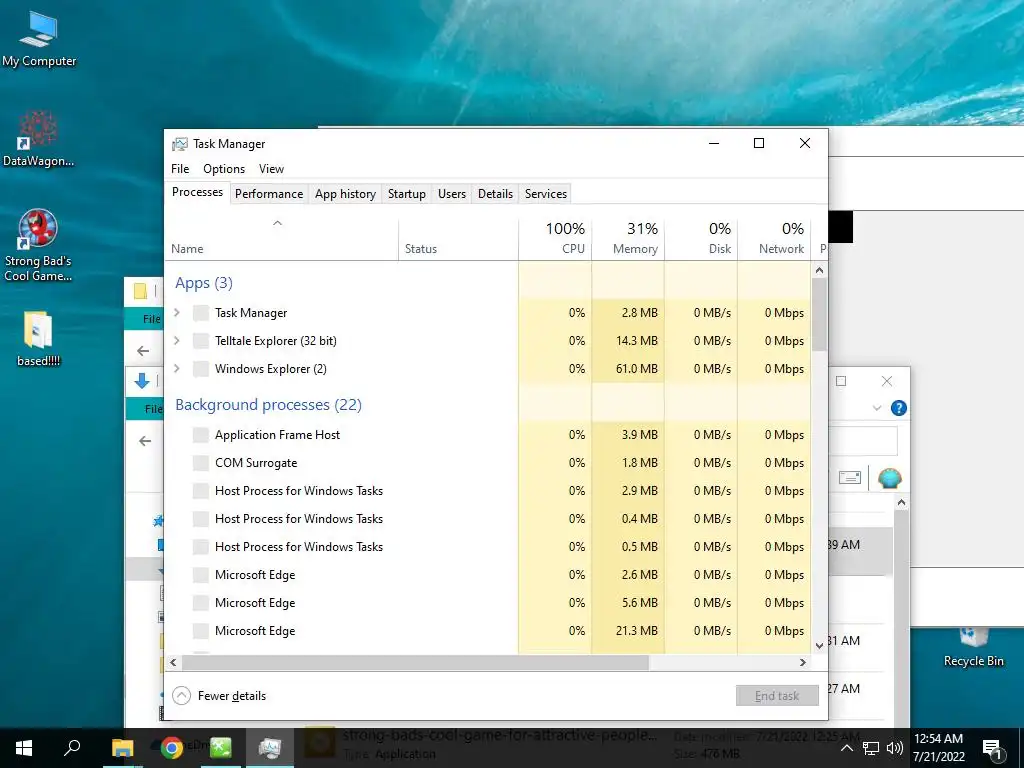Image resolution: width=1024 pixels, height=768 pixels.
Task: Click the Windows Explorer process icon
Action: 200,369
